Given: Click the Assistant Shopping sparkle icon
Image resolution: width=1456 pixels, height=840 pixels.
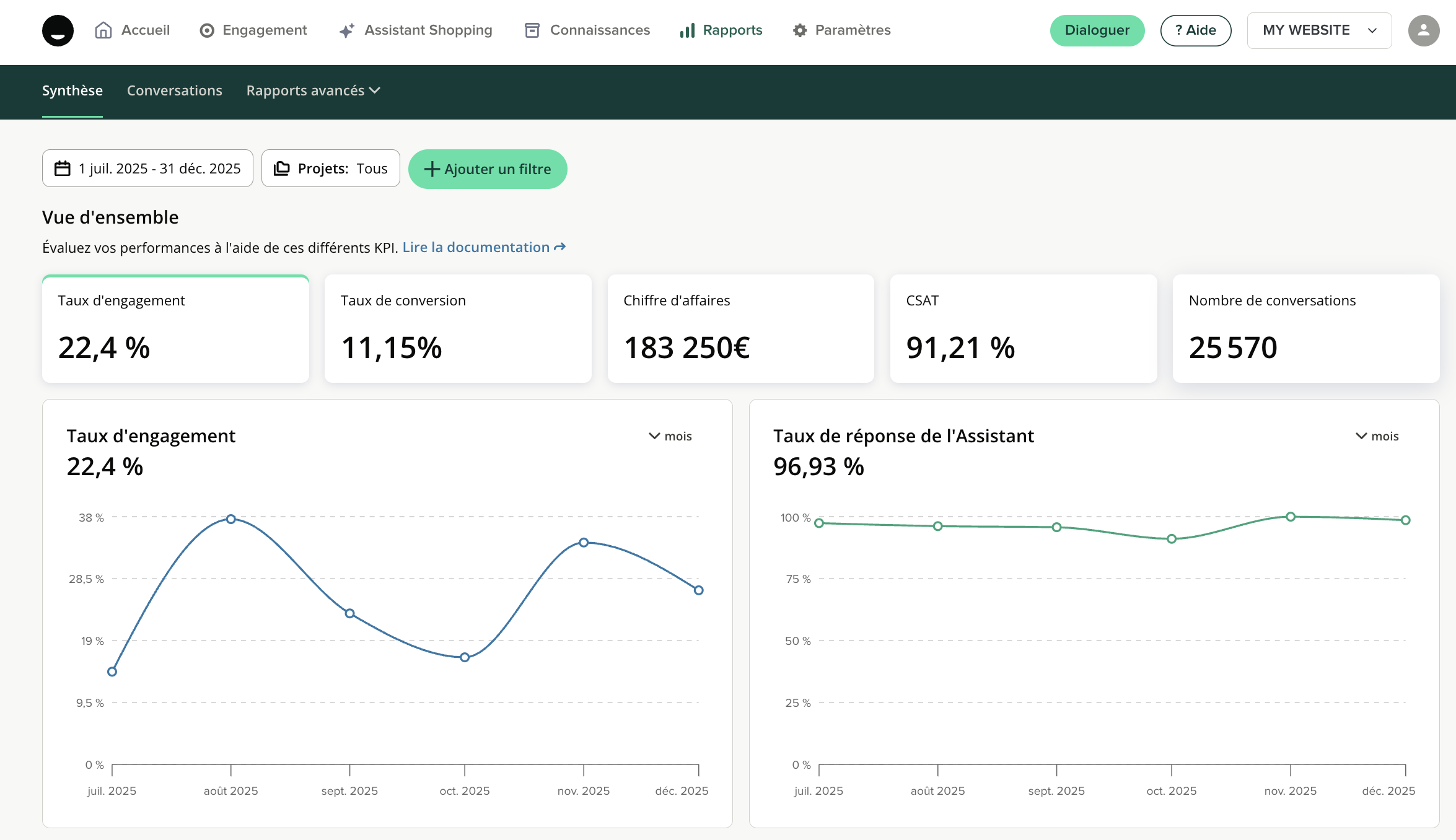Looking at the screenshot, I should (347, 30).
